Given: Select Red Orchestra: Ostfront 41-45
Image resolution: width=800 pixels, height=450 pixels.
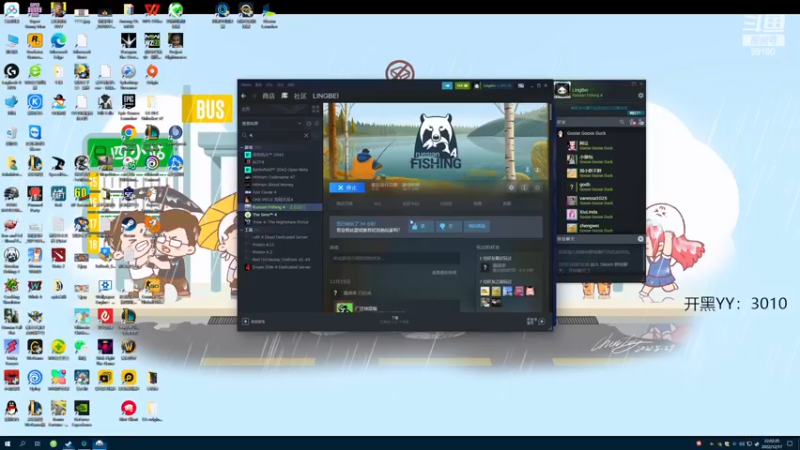Looking at the screenshot, I should pyautogui.click(x=280, y=260).
